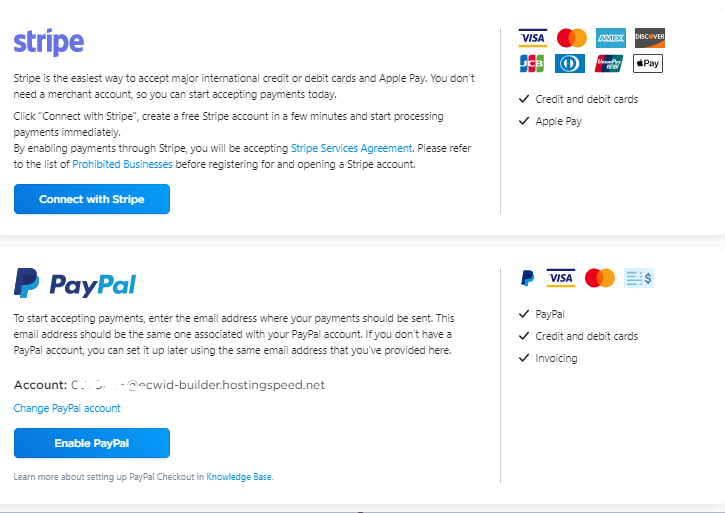Screen dimensions: 725x513
Task: Click Change PayPal account link
Action: click(x=67, y=408)
